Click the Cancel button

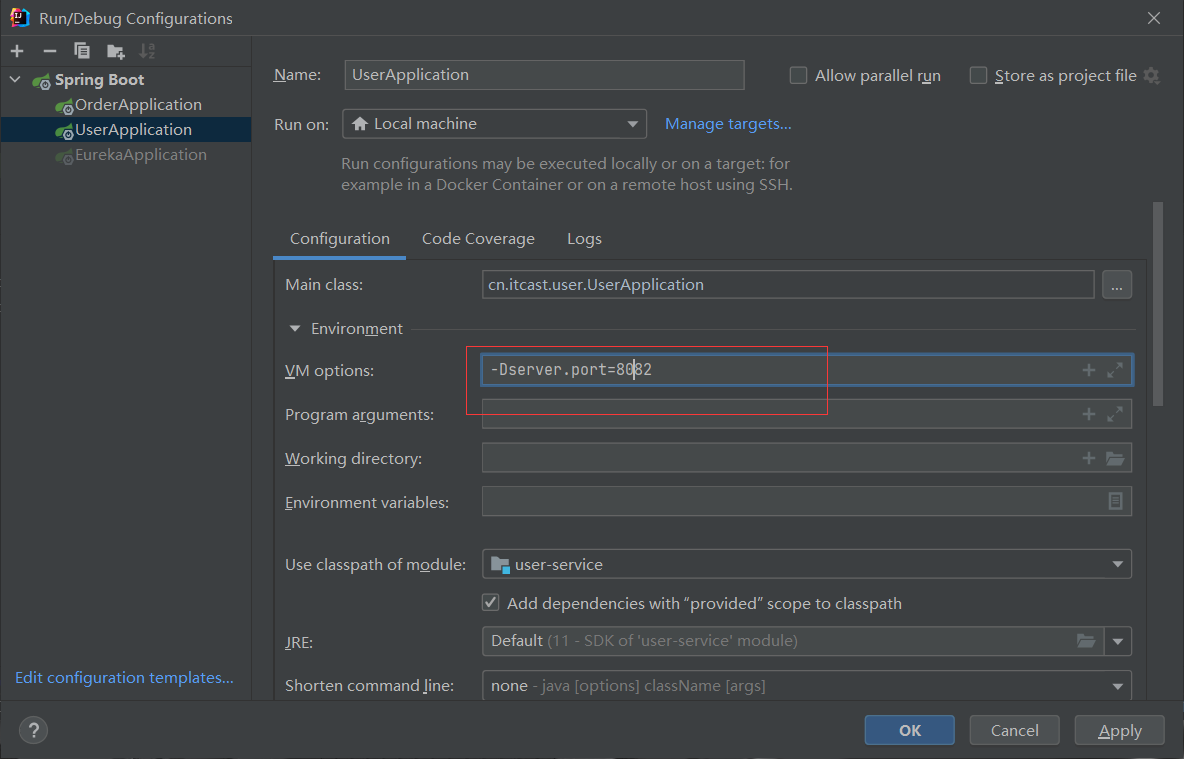tap(1014, 730)
